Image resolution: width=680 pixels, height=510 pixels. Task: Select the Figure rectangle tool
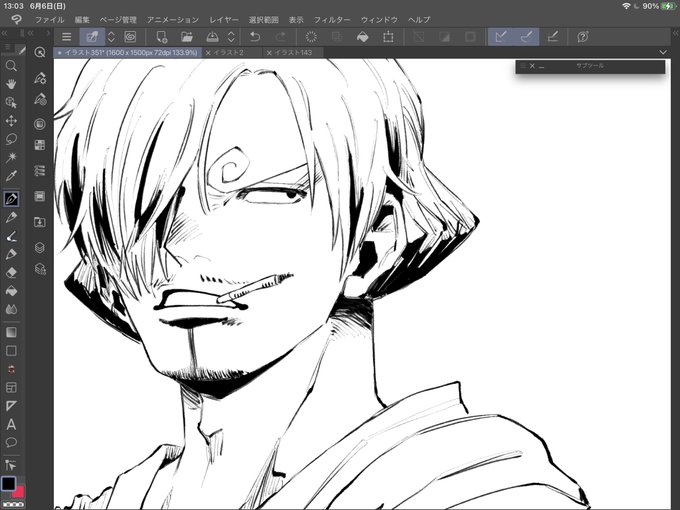pos(11,351)
